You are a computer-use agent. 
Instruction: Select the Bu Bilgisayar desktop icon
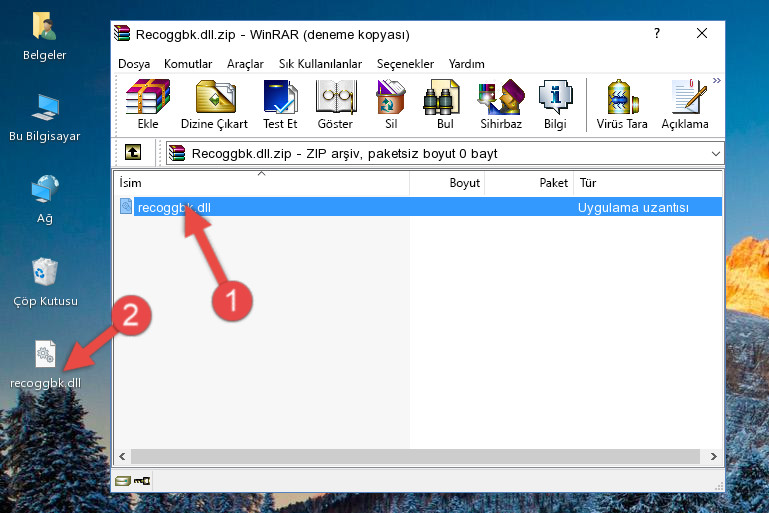(x=45, y=118)
